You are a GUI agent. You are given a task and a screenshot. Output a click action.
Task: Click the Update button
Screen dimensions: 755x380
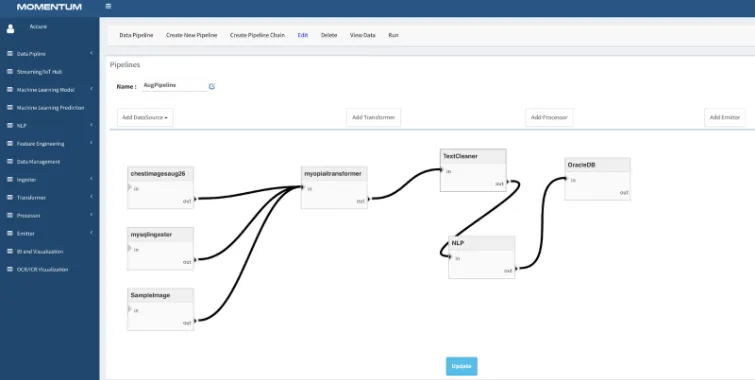pos(462,366)
